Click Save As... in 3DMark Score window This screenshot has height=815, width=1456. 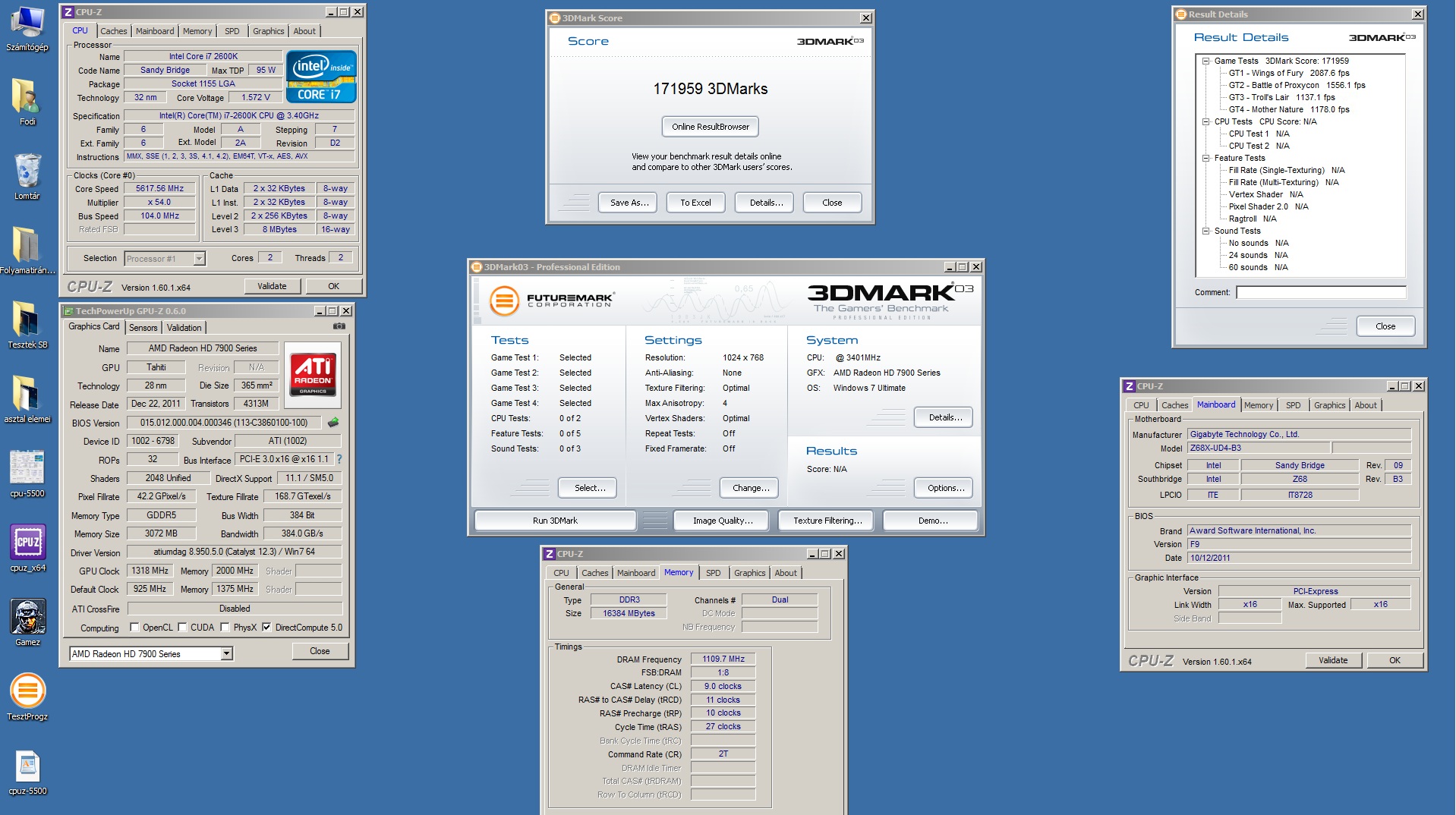click(x=629, y=203)
